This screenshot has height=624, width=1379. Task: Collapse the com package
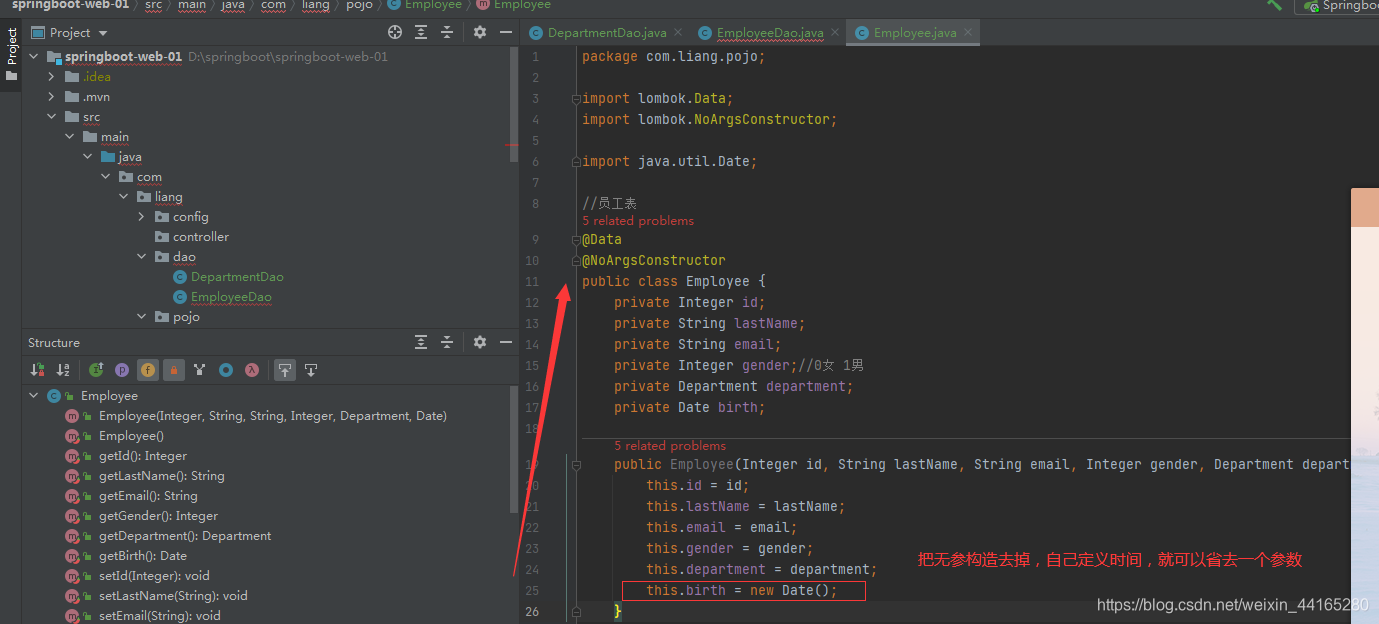105,177
